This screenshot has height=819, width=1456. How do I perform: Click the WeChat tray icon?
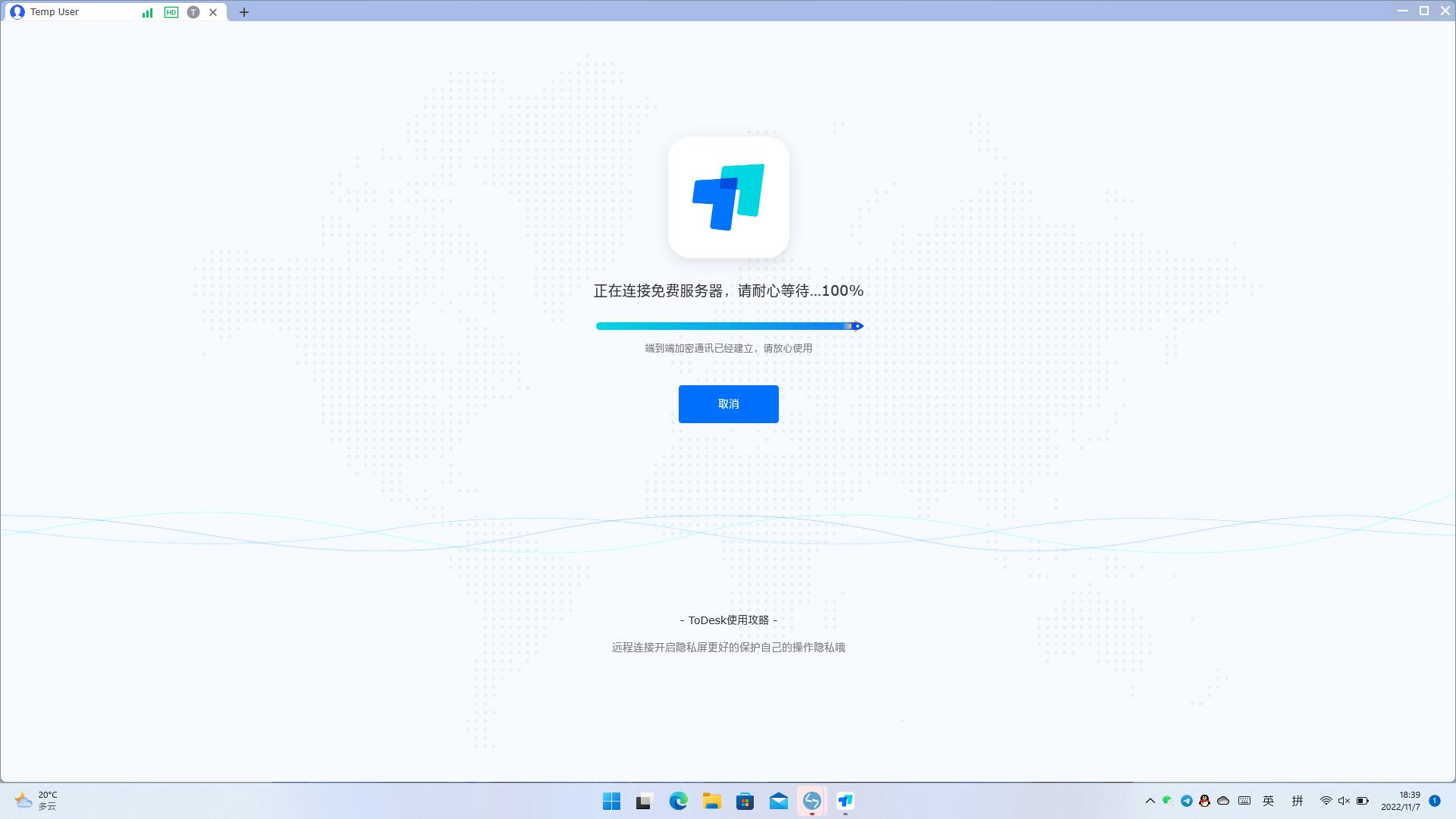click(1168, 801)
